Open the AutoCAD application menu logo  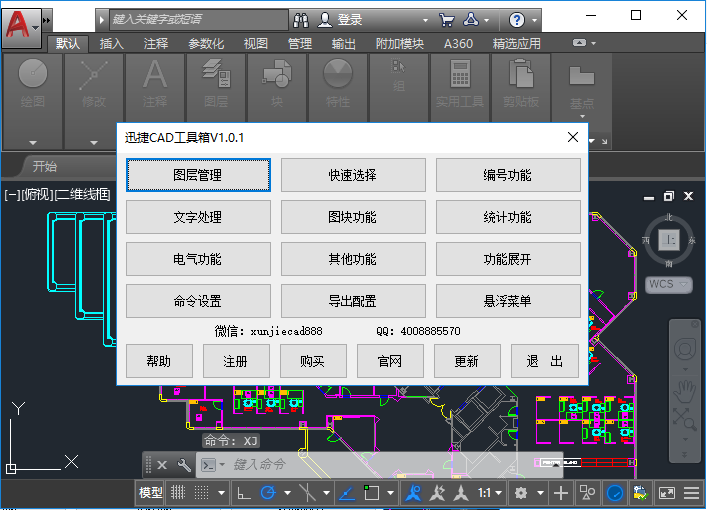[21, 27]
